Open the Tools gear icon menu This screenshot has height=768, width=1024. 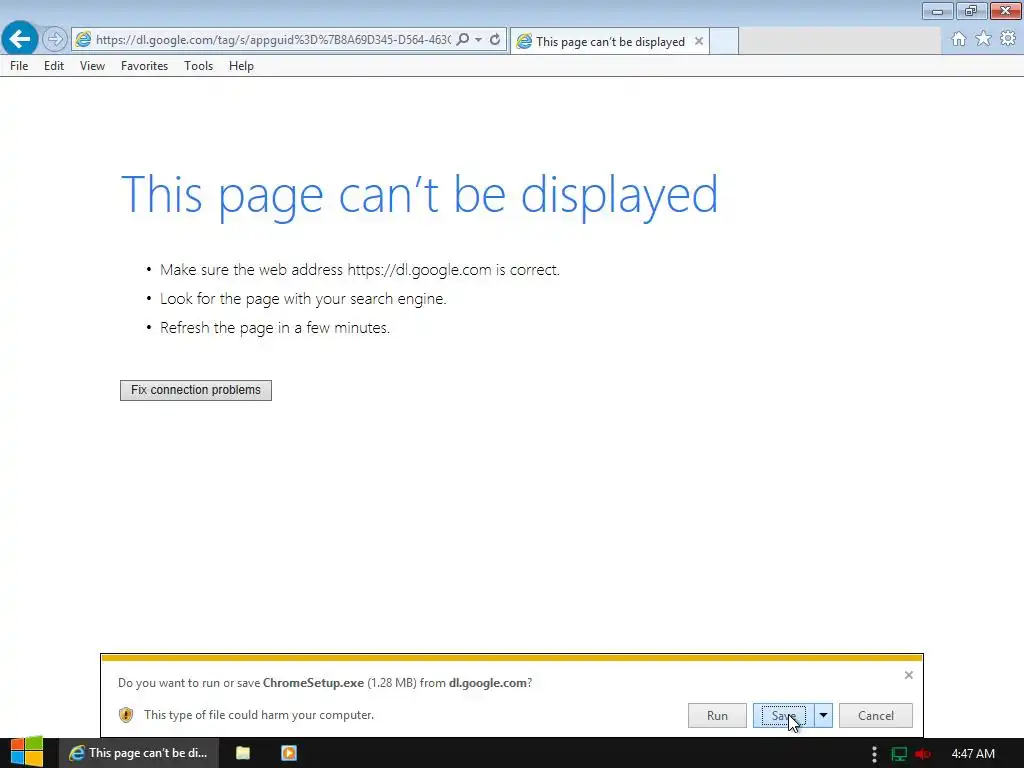[1008, 39]
